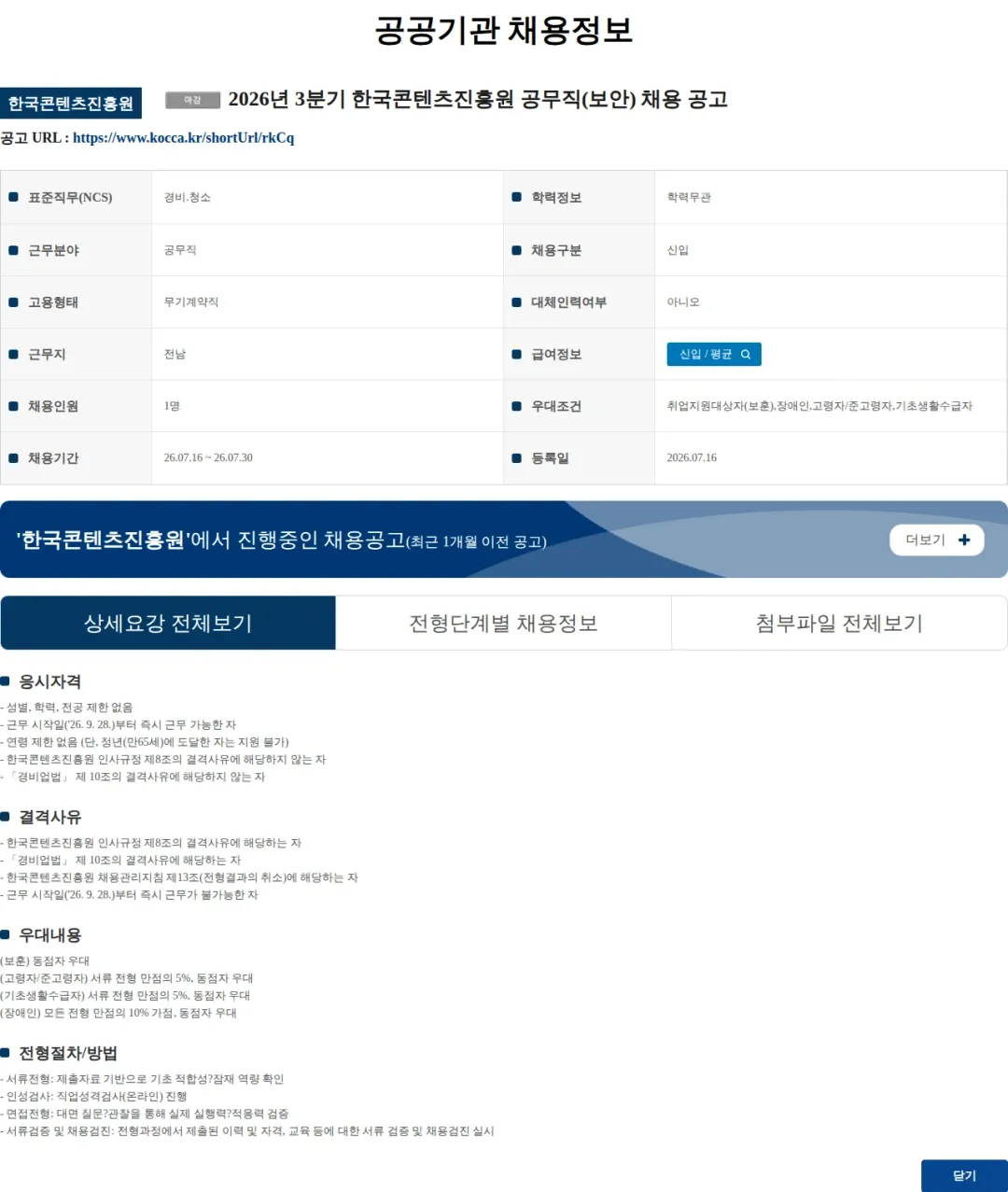
Task: Click the 장애인 10% 가점 line
Action: [x=119, y=1013]
